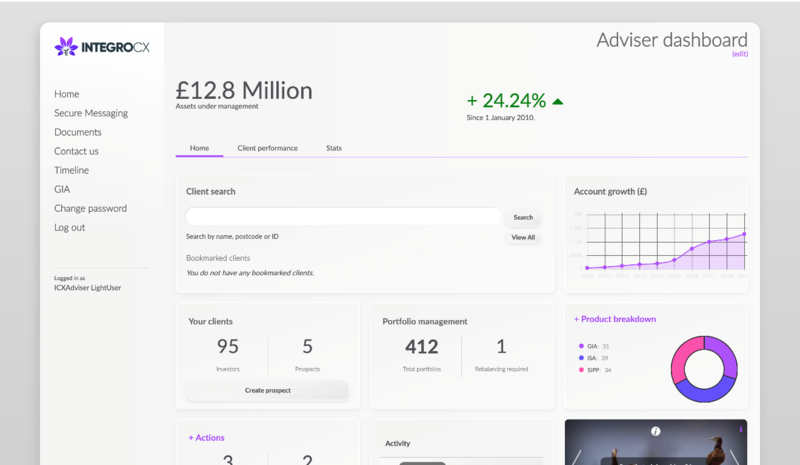
Task: Open Contact us page
Action: click(77, 151)
